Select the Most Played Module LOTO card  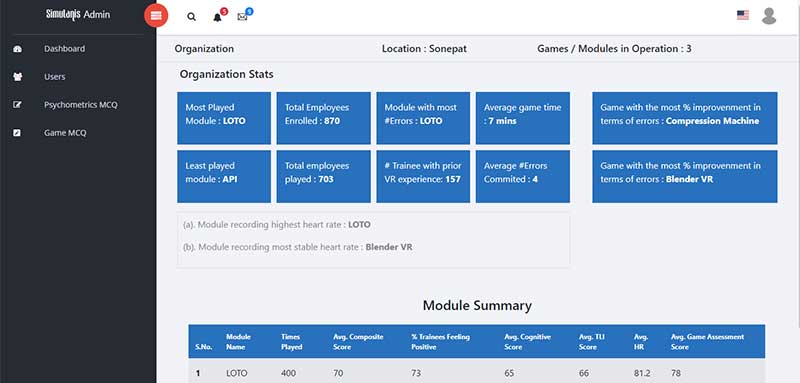tap(224, 118)
